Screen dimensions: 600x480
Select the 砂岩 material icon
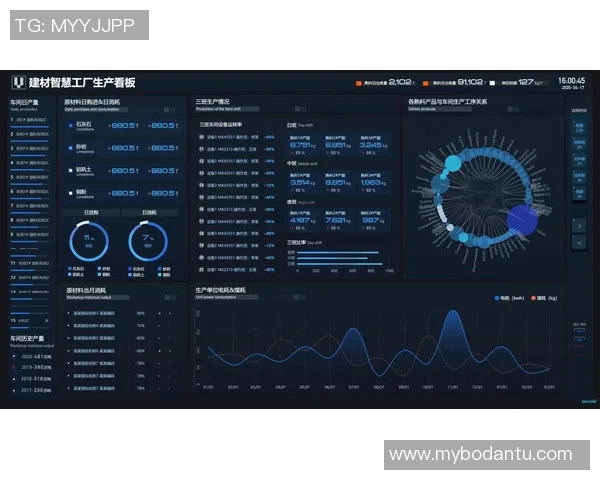[69, 148]
